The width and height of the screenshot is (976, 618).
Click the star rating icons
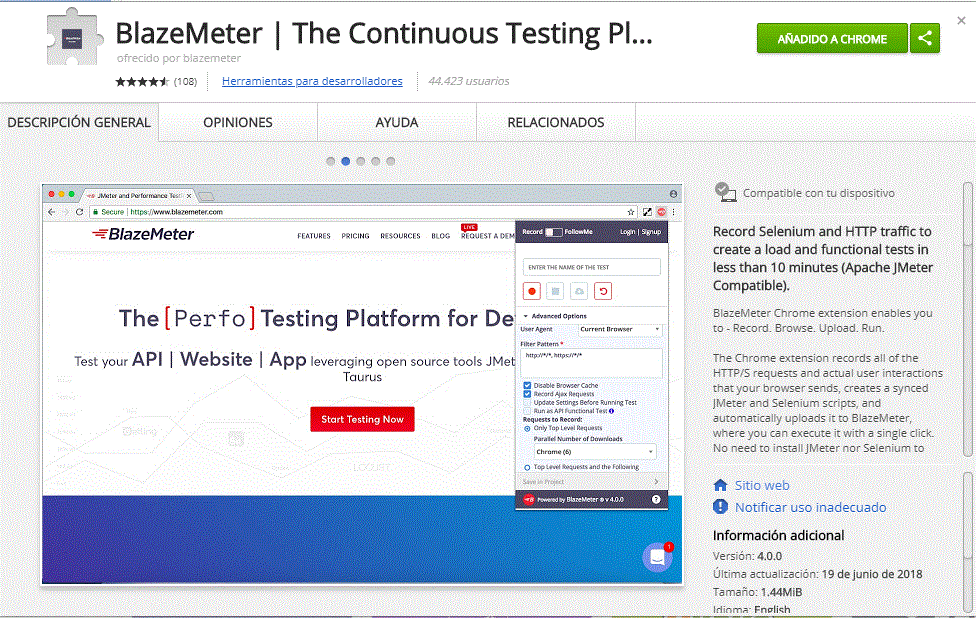click(x=142, y=82)
